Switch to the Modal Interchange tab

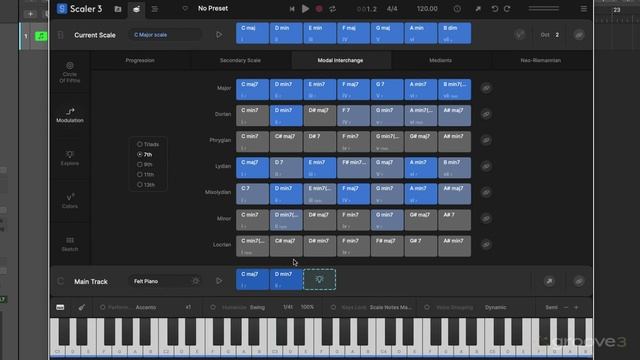[340, 60]
